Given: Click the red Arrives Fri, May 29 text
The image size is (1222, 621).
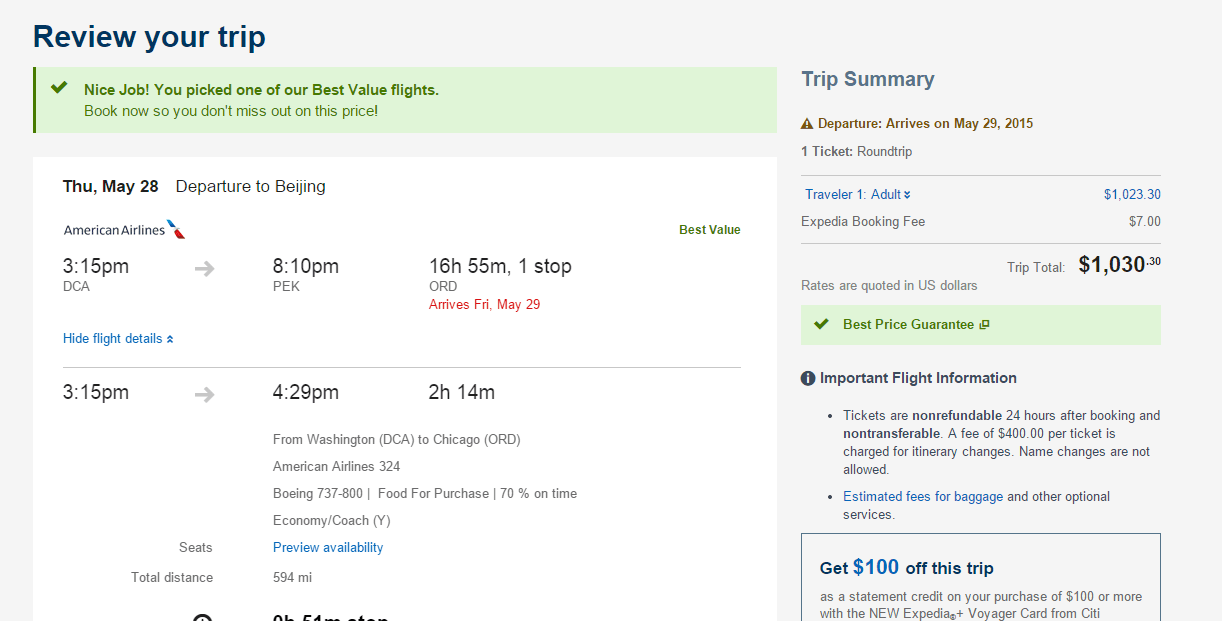Looking at the screenshot, I should 484,304.
